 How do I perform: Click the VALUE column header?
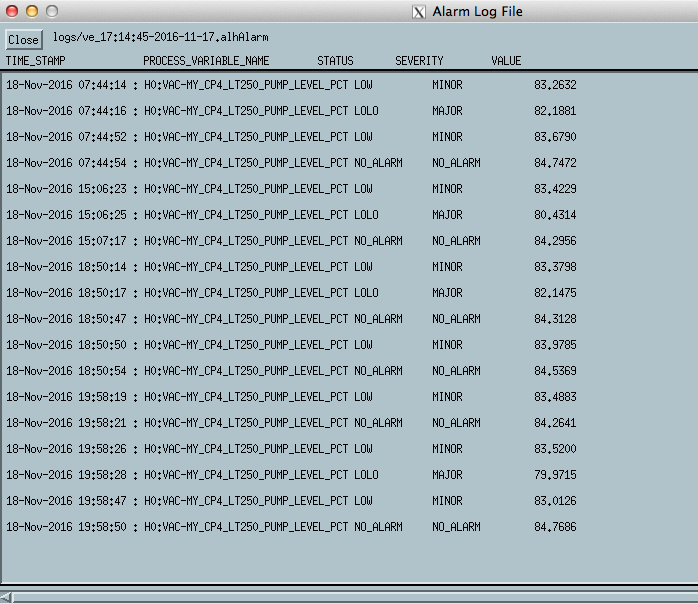[x=506, y=61]
